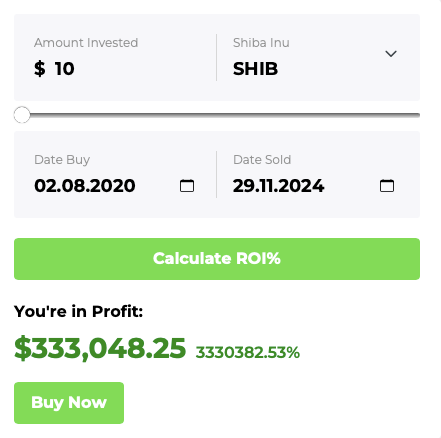Grab the investment amount slider handle
Viewport: 441px width, 438px height.
[22, 115]
